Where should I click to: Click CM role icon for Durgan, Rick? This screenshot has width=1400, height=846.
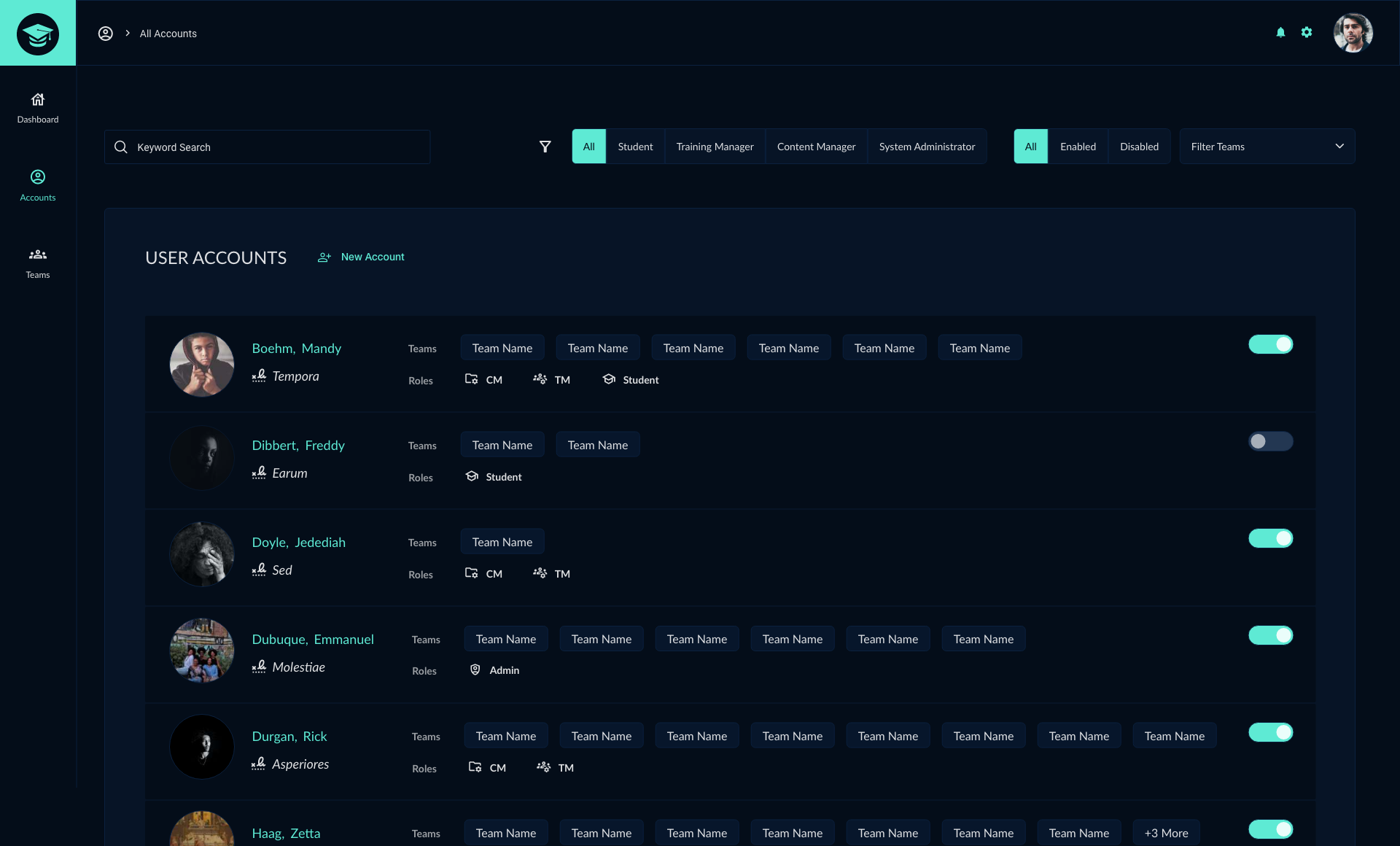tap(475, 767)
